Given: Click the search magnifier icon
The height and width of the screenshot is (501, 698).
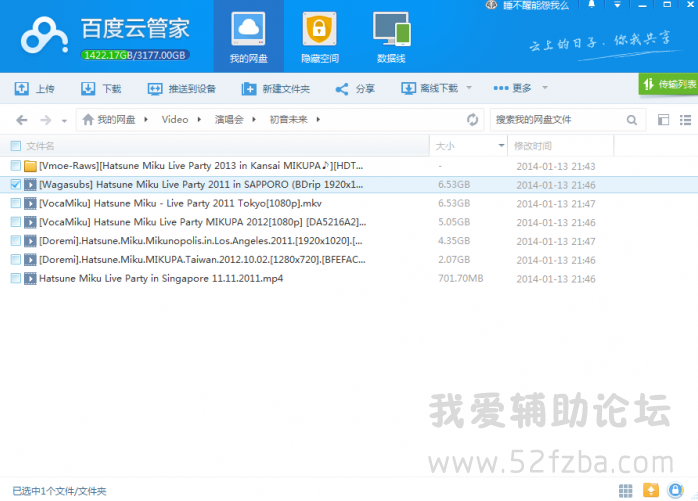Looking at the screenshot, I should pos(631,120).
